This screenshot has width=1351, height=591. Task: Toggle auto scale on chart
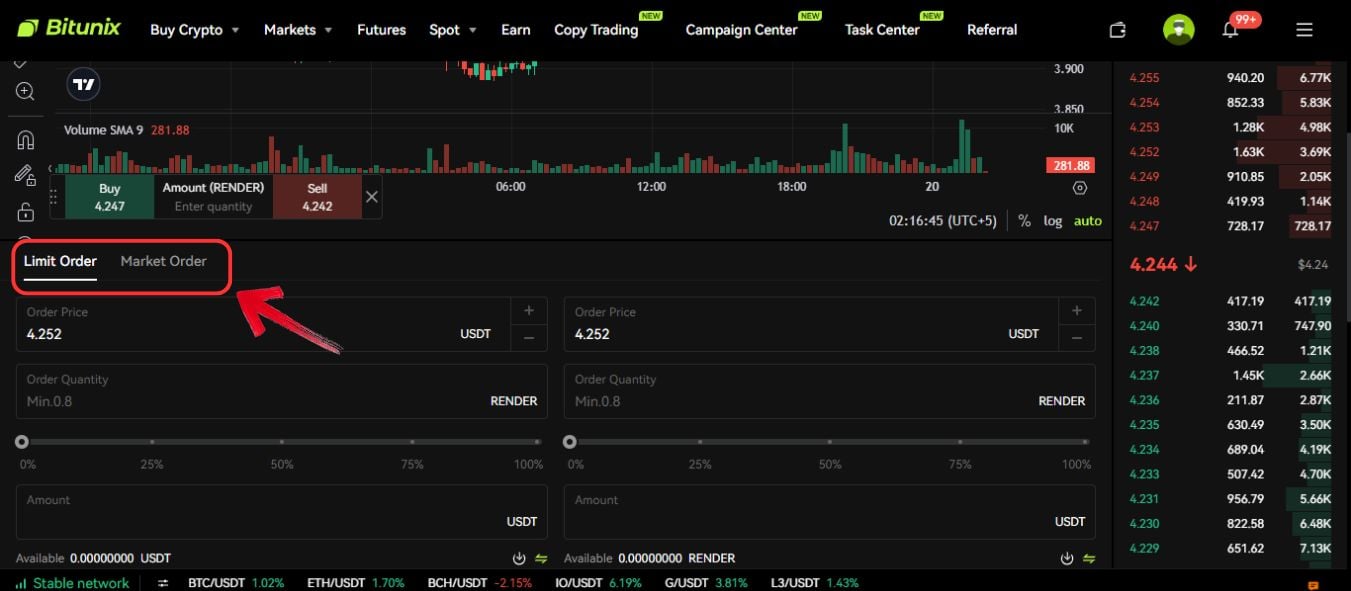click(1088, 221)
